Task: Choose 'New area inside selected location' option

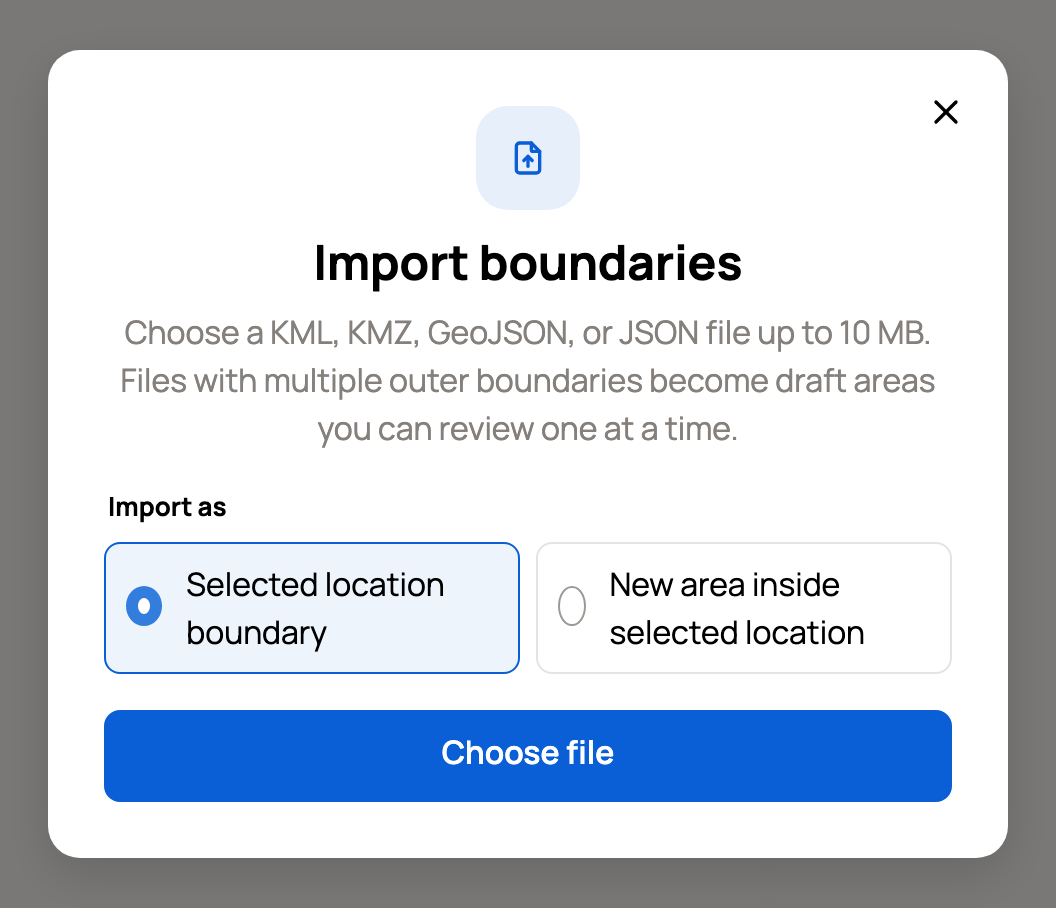Action: 744,608
